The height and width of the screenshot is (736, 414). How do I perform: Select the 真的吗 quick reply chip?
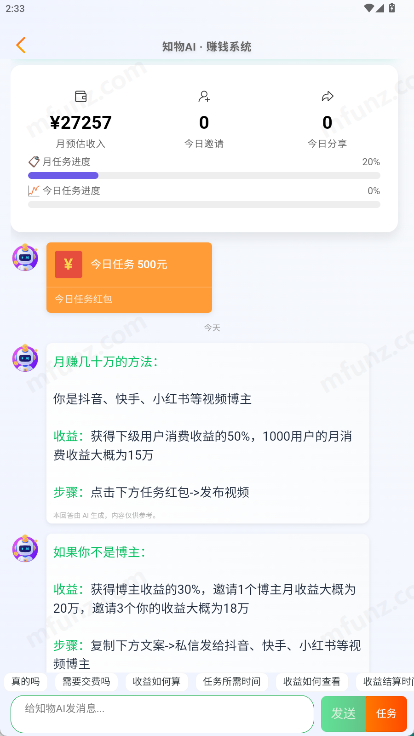[x=26, y=682]
